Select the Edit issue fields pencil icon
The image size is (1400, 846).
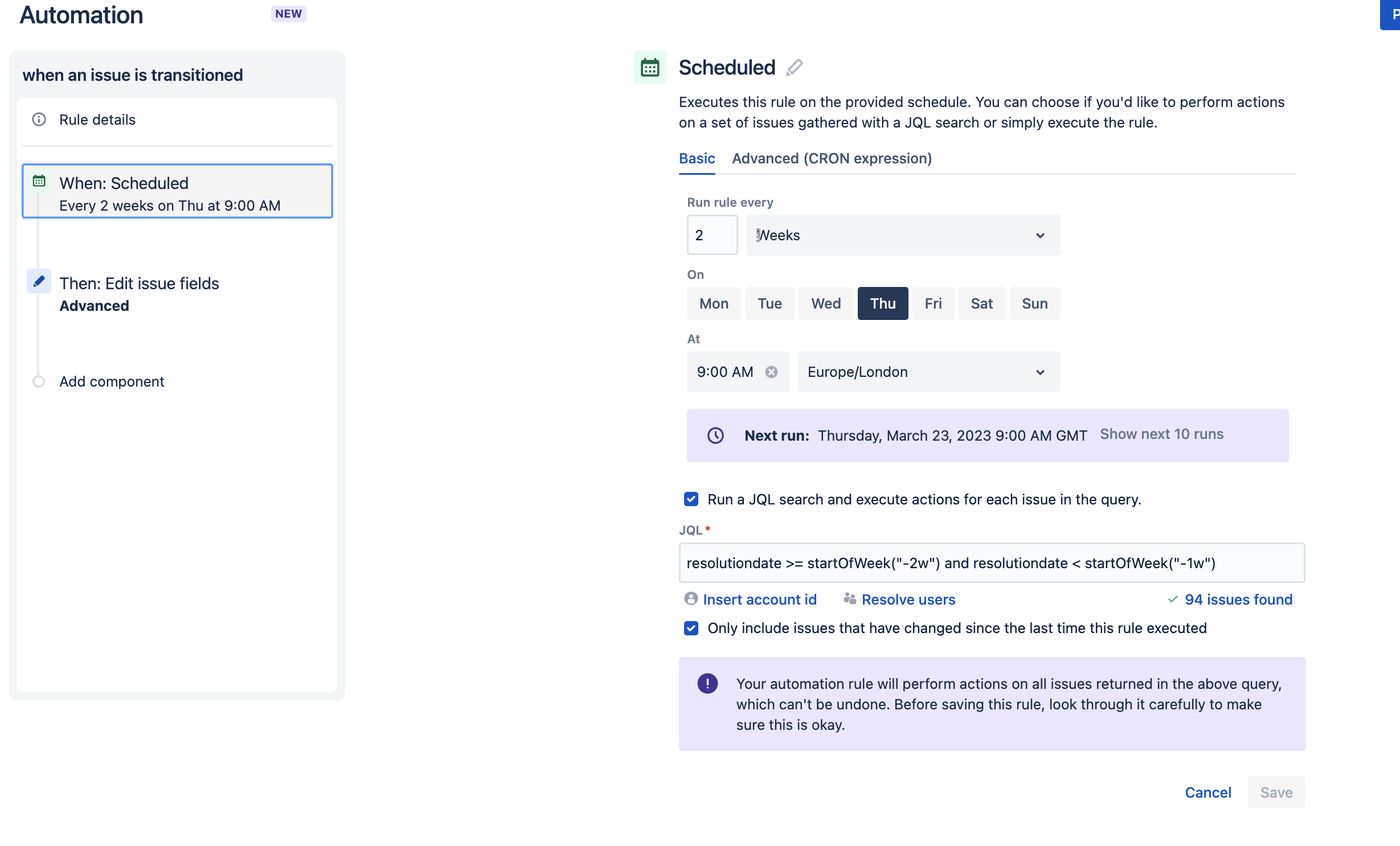coord(39,281)
